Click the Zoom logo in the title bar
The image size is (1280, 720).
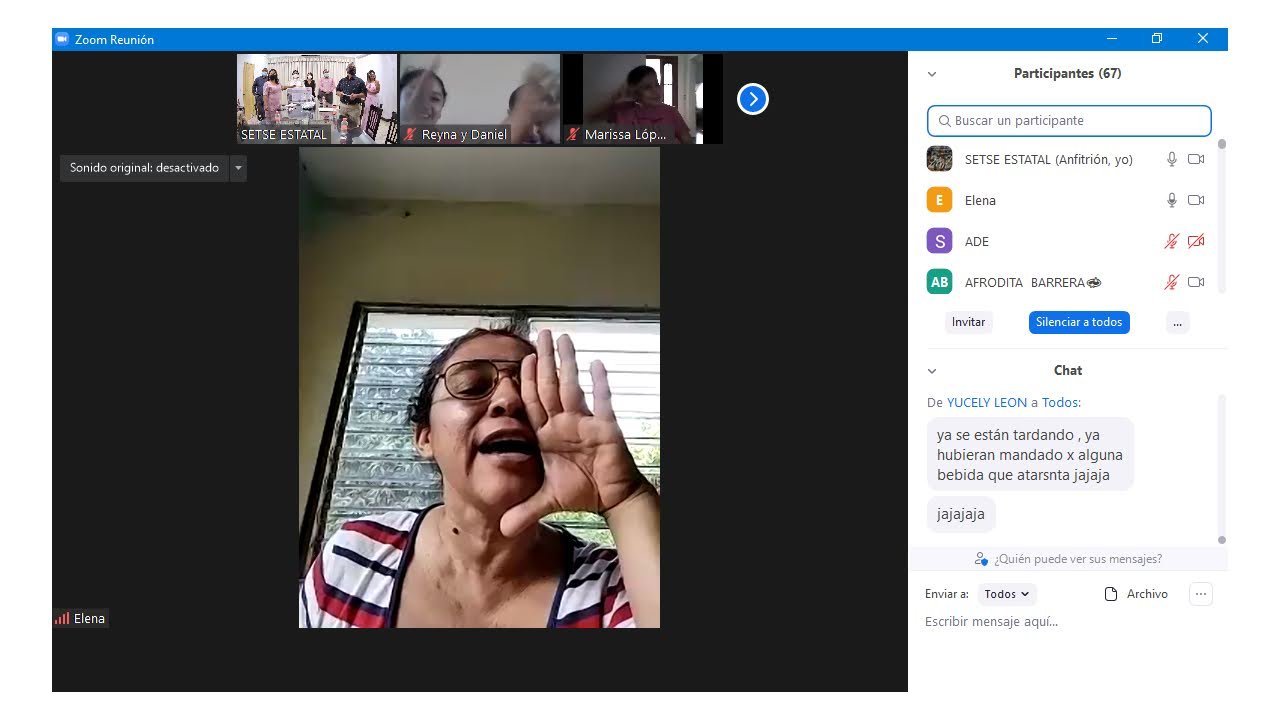pos(62,39)
